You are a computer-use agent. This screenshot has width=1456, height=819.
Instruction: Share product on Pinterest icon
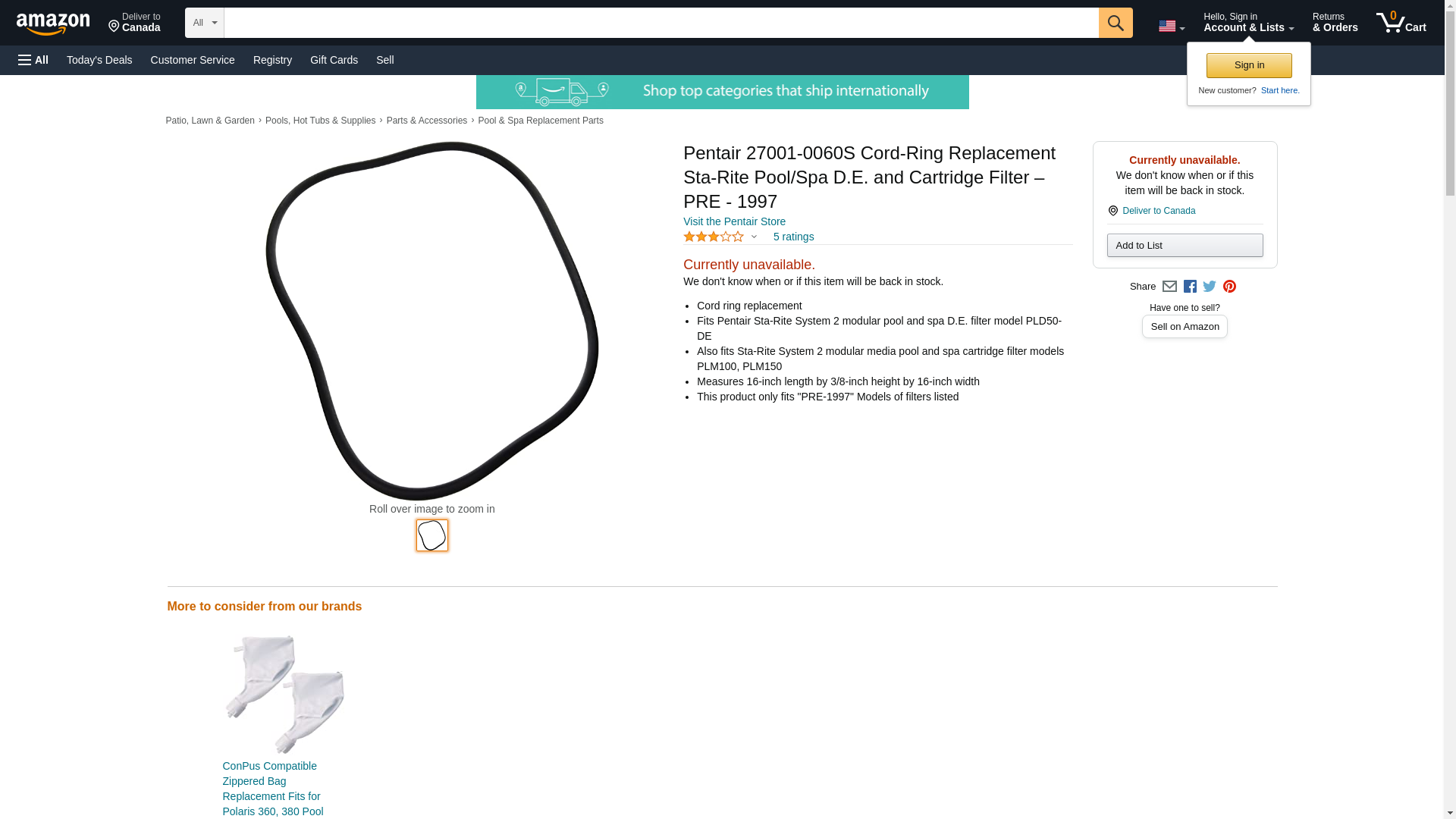tap(1229, 287)
